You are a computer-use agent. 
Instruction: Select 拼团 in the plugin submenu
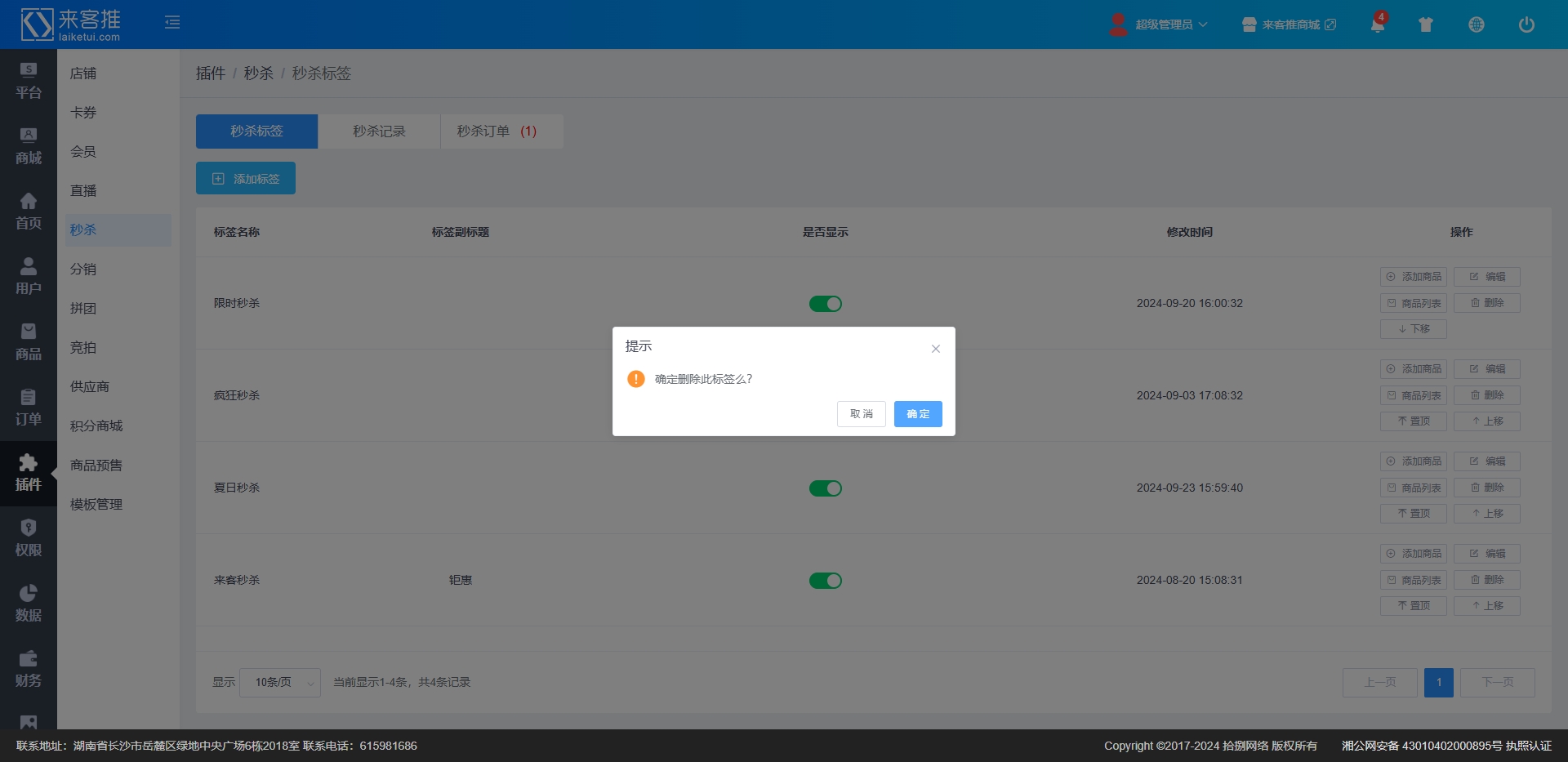[83, 309]
